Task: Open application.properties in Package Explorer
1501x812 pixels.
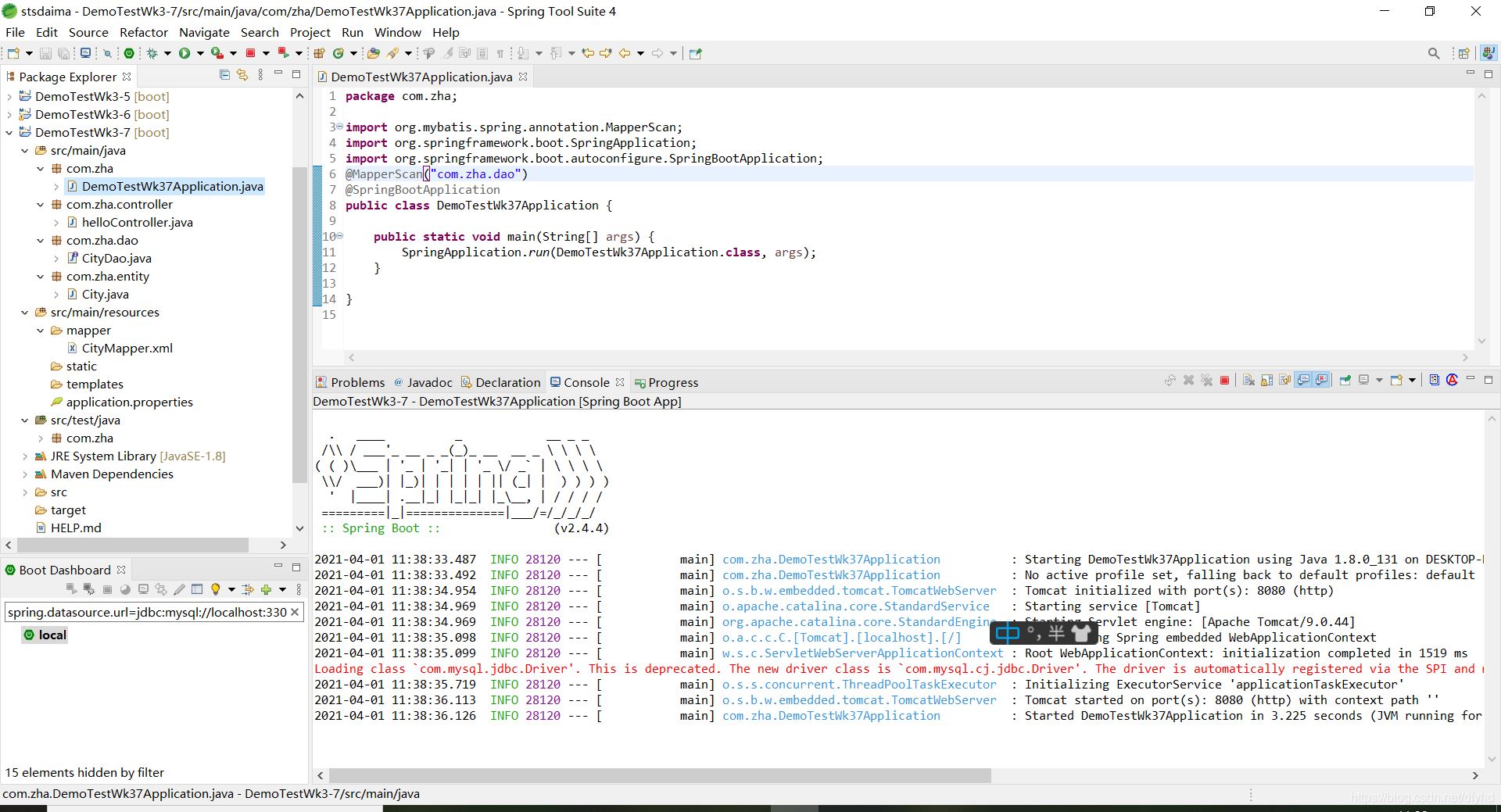Action: click(129, 402)
